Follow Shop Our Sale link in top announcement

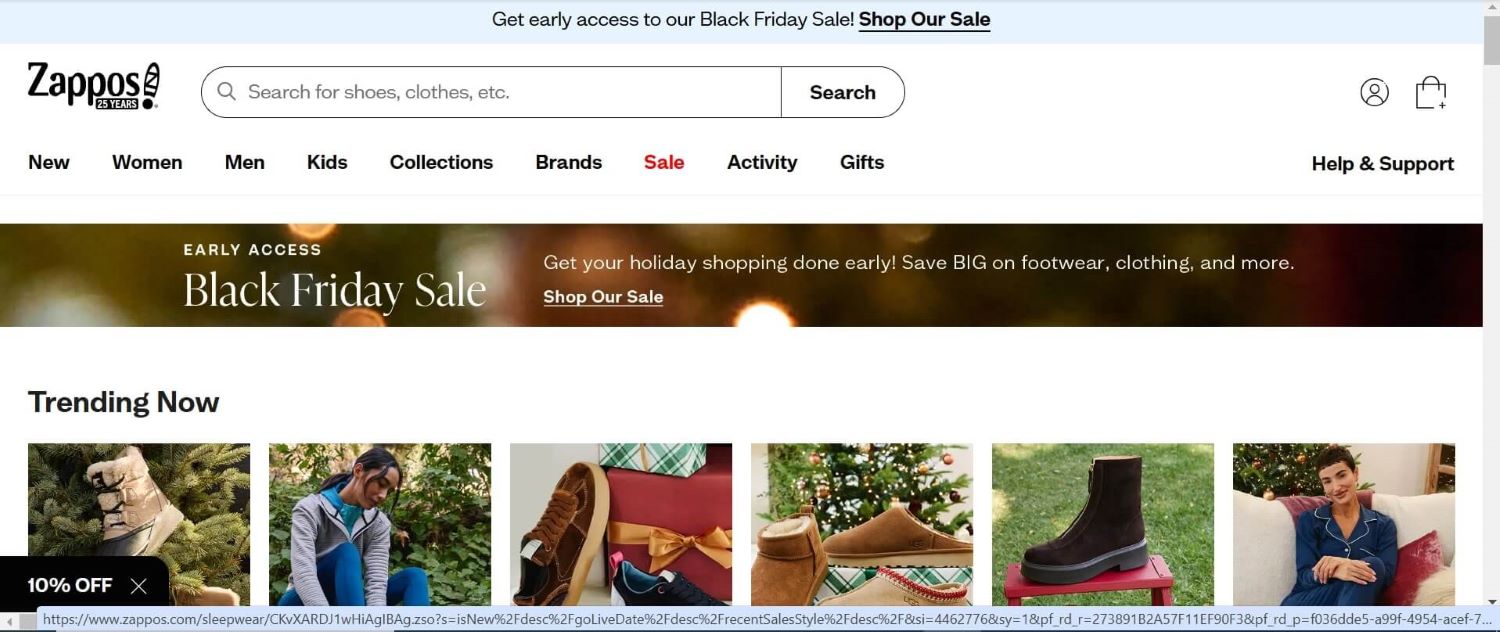pyautogui.click(x=924, y=20)
